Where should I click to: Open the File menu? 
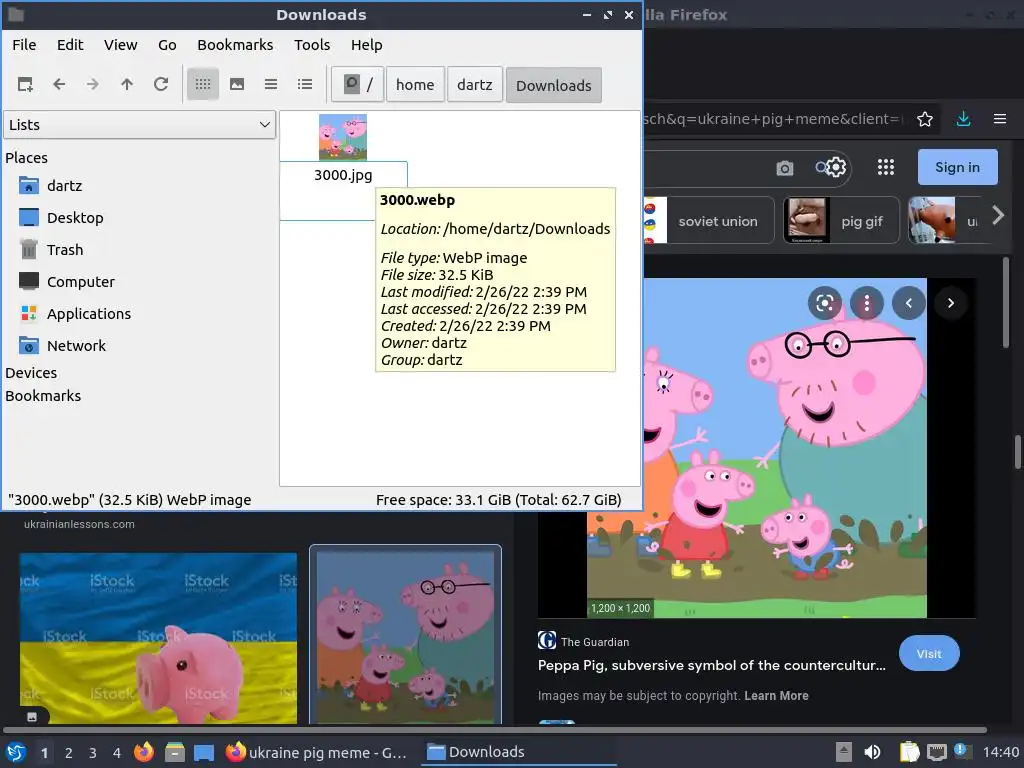point(24,45)
